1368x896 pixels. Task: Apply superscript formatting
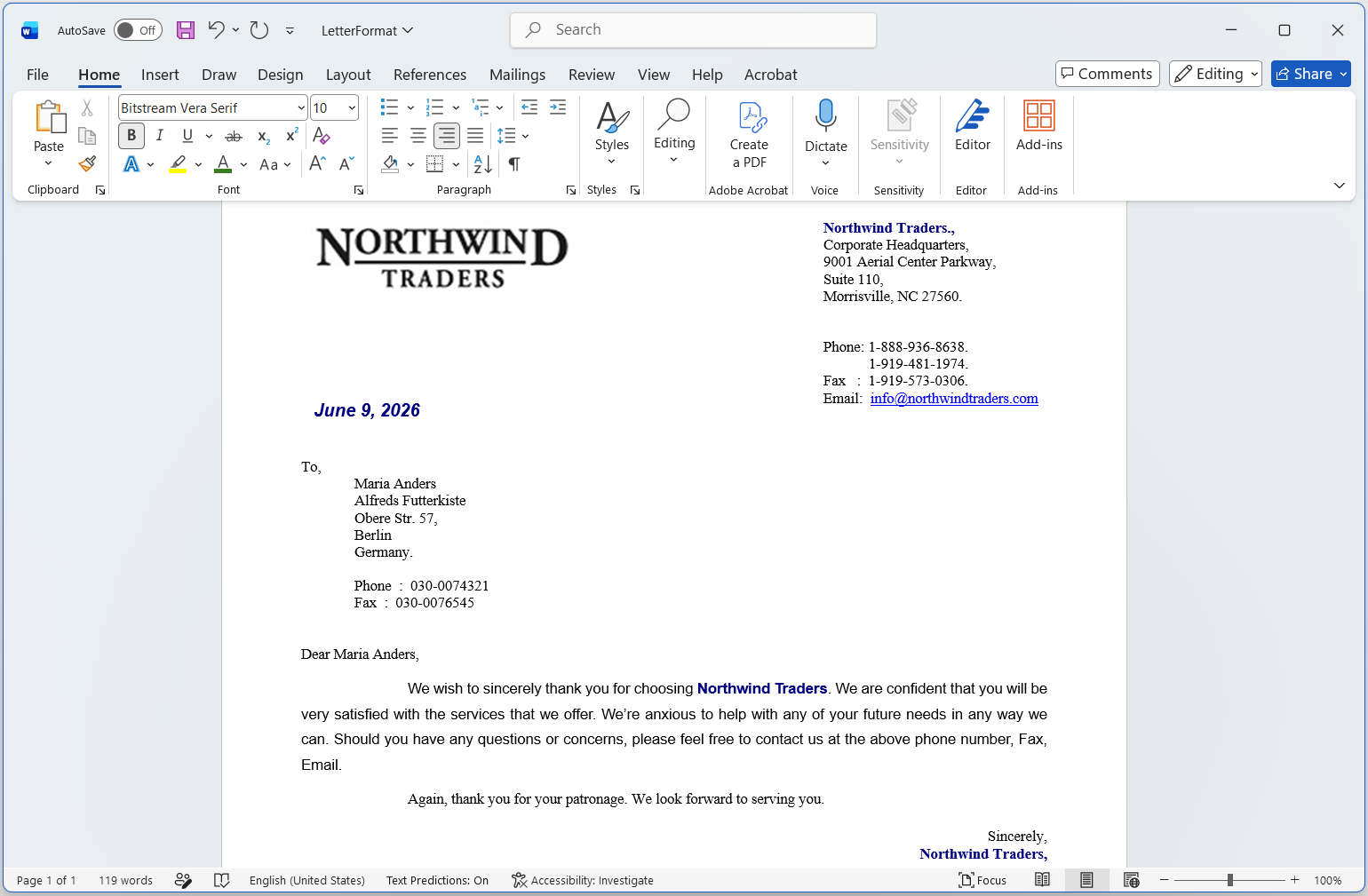click(x=291, y=136)
